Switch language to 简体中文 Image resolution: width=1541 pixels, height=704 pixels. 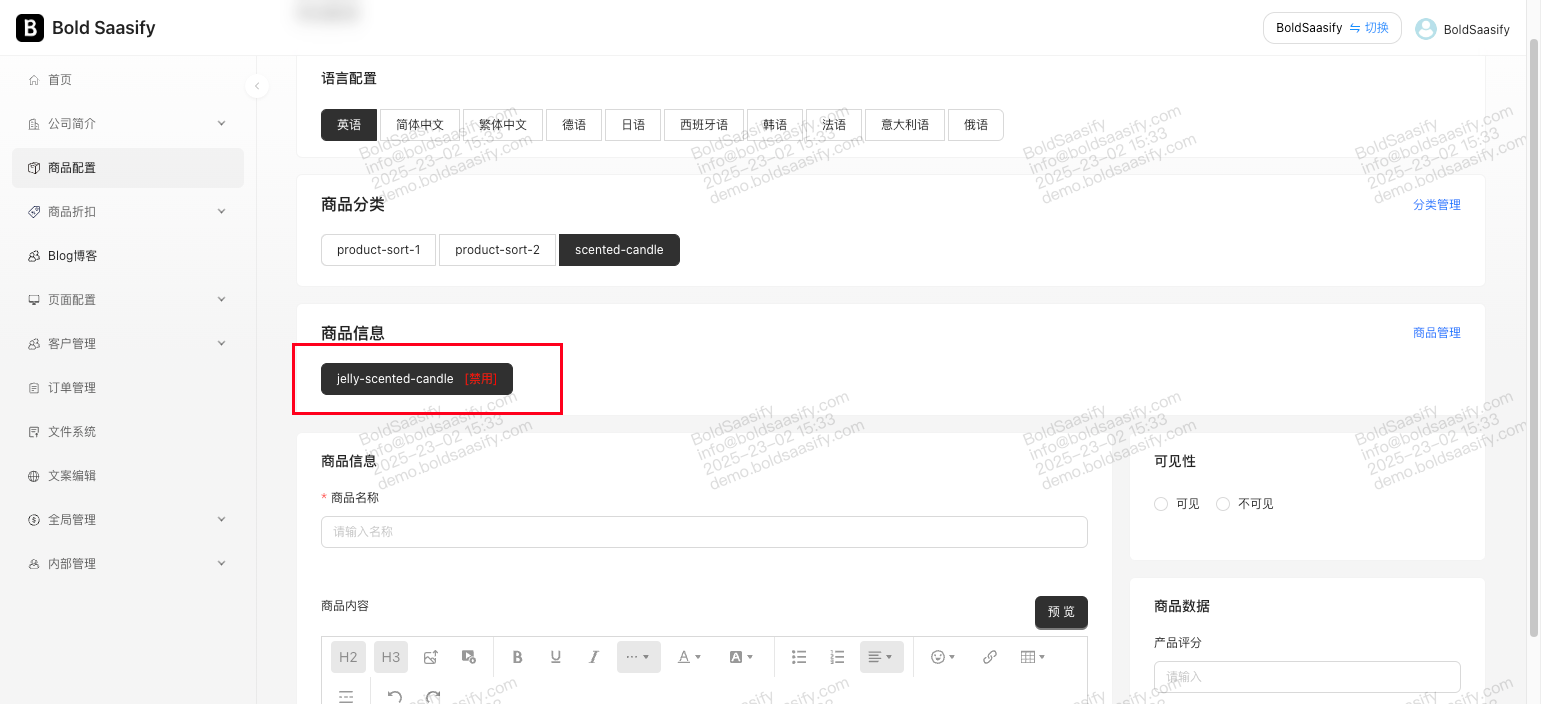point(420,125)
